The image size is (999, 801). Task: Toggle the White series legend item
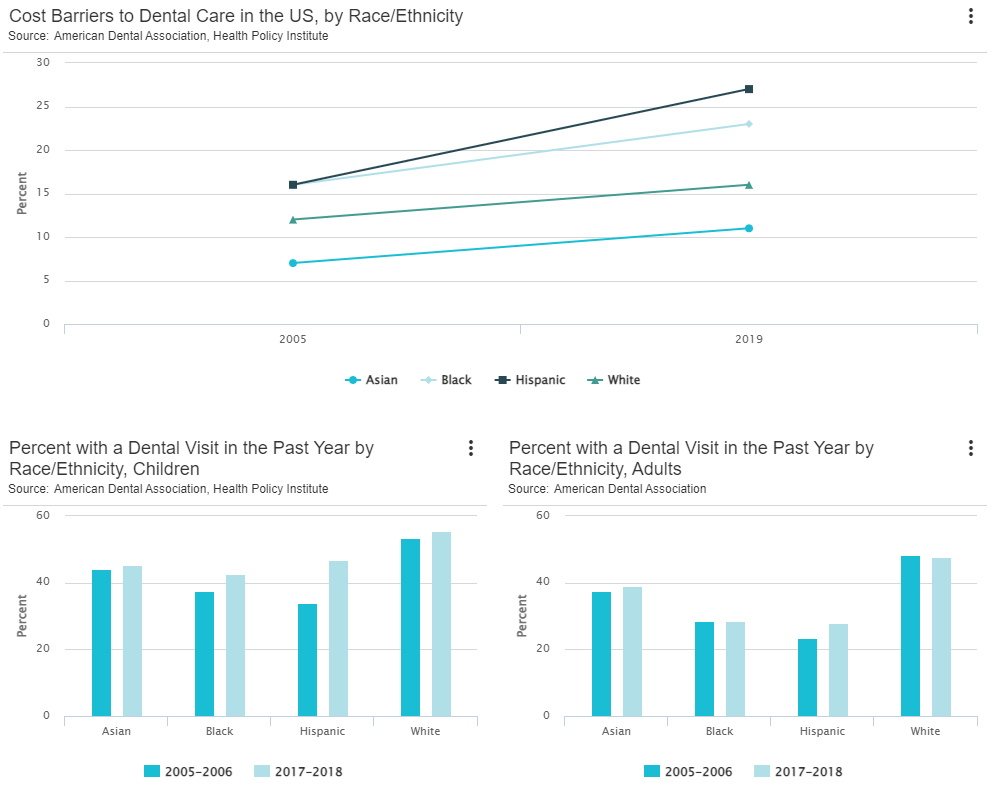[614, 380]
